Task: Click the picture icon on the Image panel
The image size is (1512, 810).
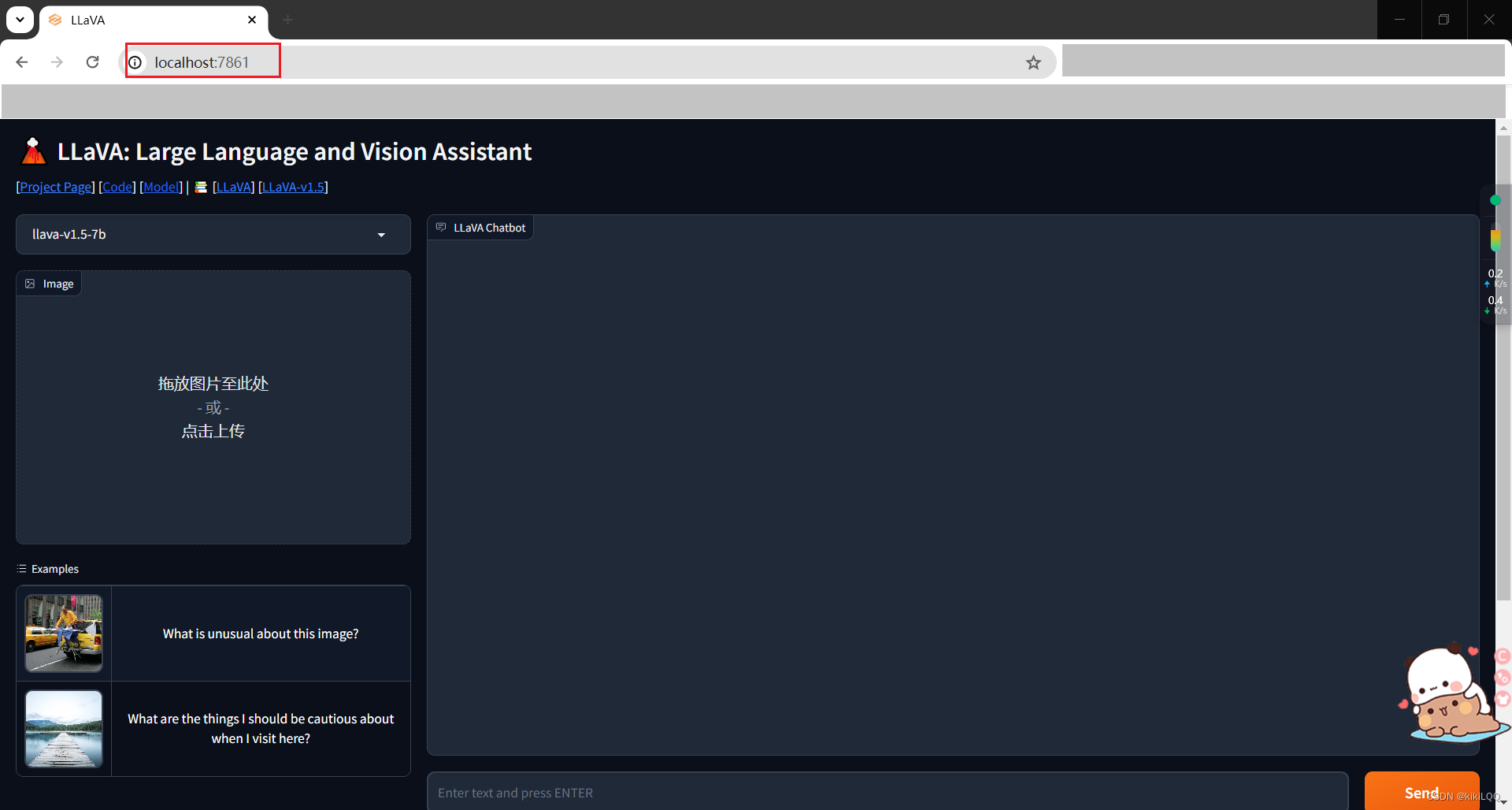Action: coord(29,283)
